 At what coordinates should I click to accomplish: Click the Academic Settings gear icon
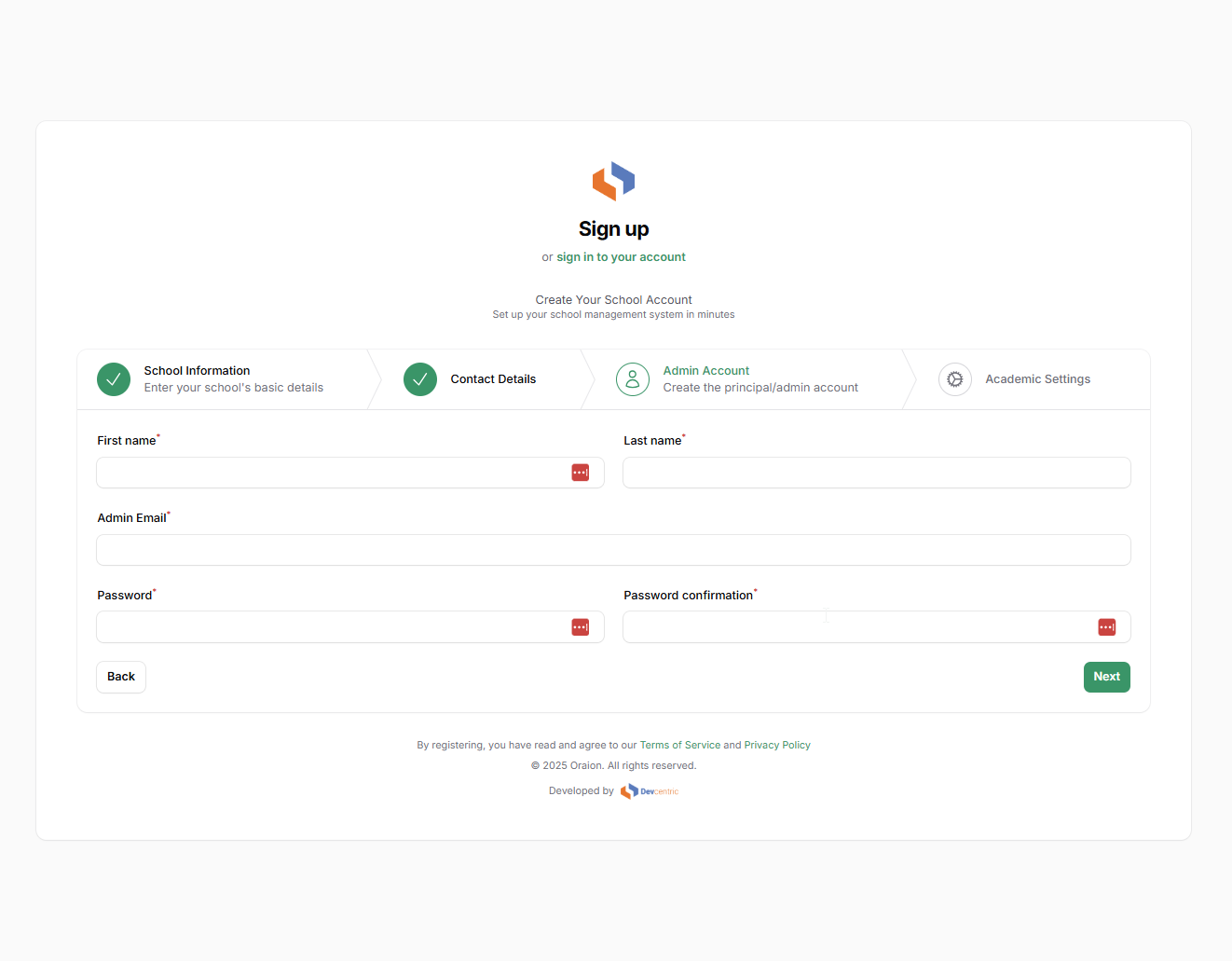coord(955,379)
